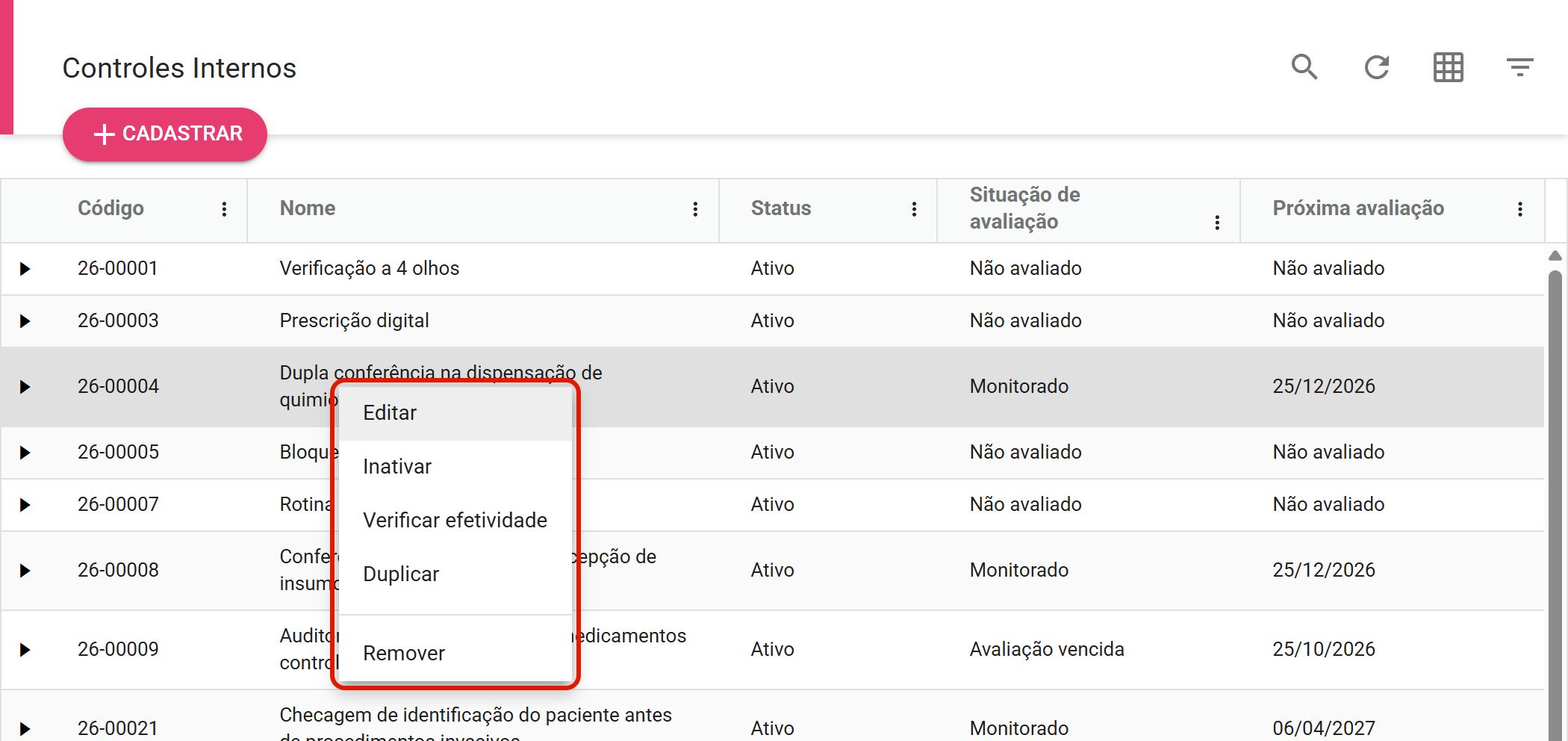Viewport: 1568px width, 741px height.
Task: Select 'Prescrição digital' name cell
Action: click(x=355, y=321)
